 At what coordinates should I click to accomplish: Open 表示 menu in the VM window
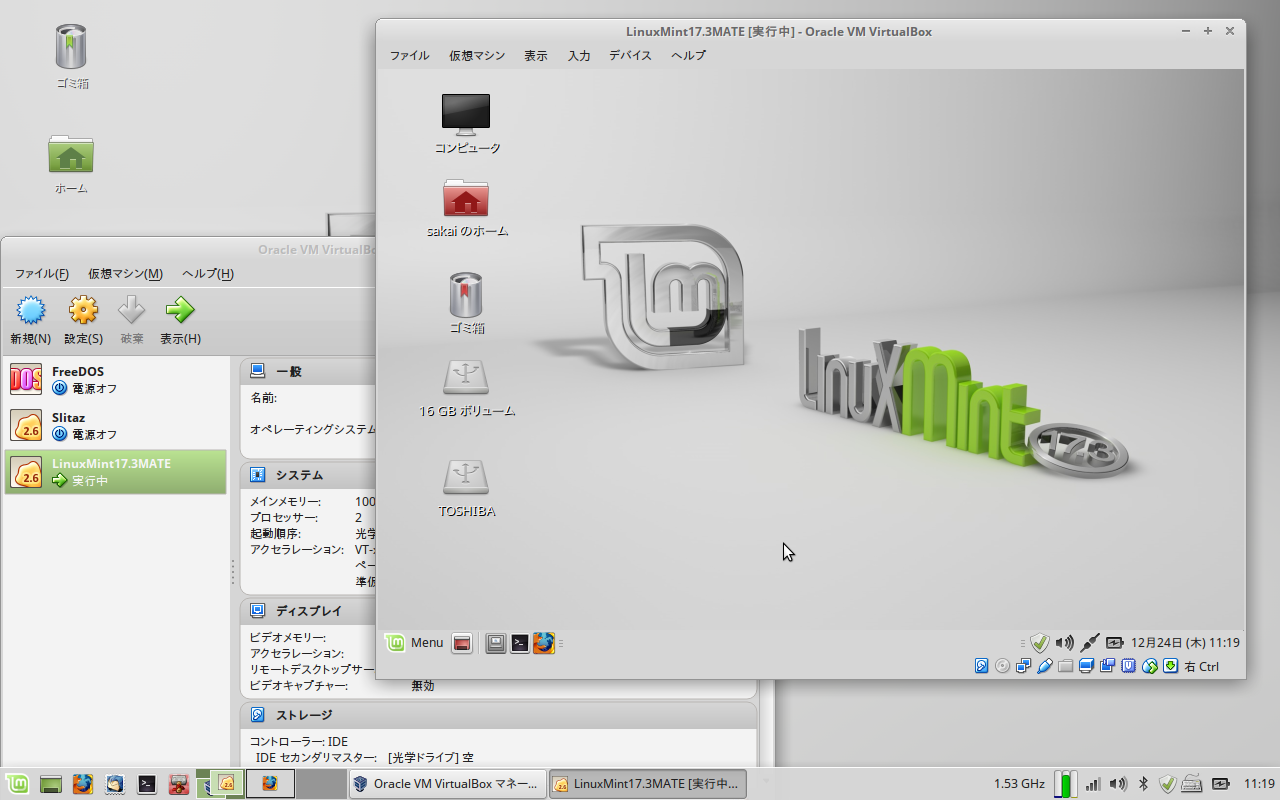coord(536,56)
